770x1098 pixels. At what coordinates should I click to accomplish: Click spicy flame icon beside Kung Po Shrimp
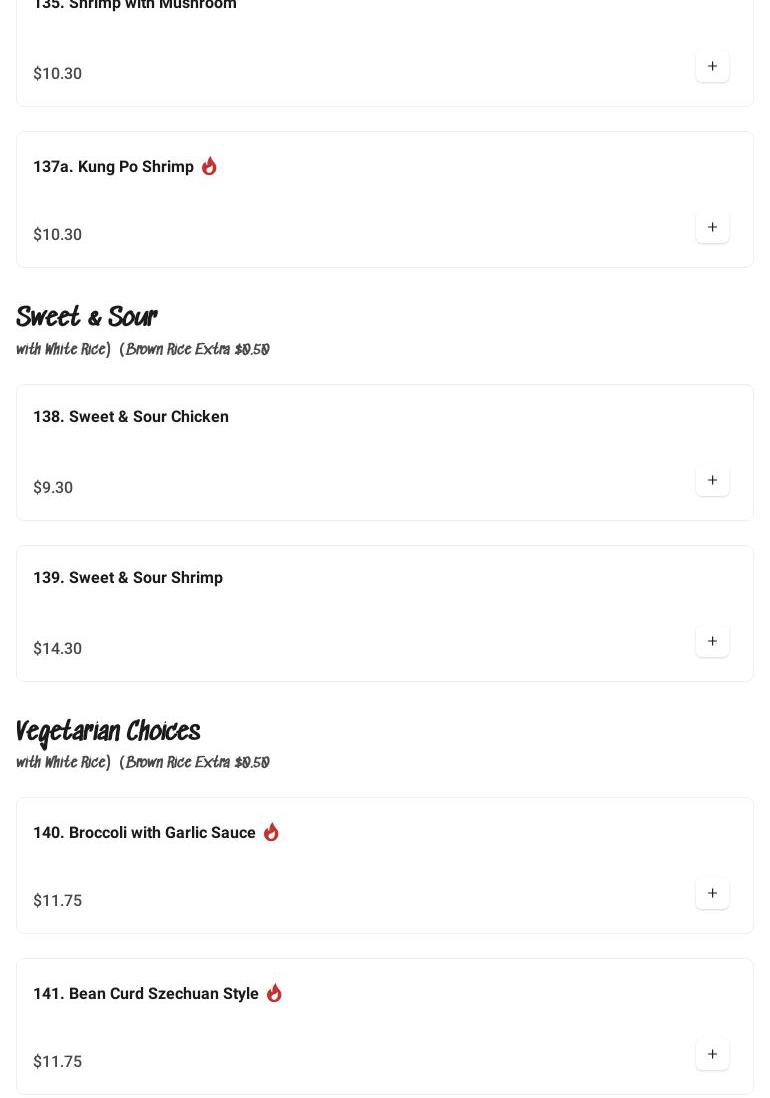pos(209,166)
